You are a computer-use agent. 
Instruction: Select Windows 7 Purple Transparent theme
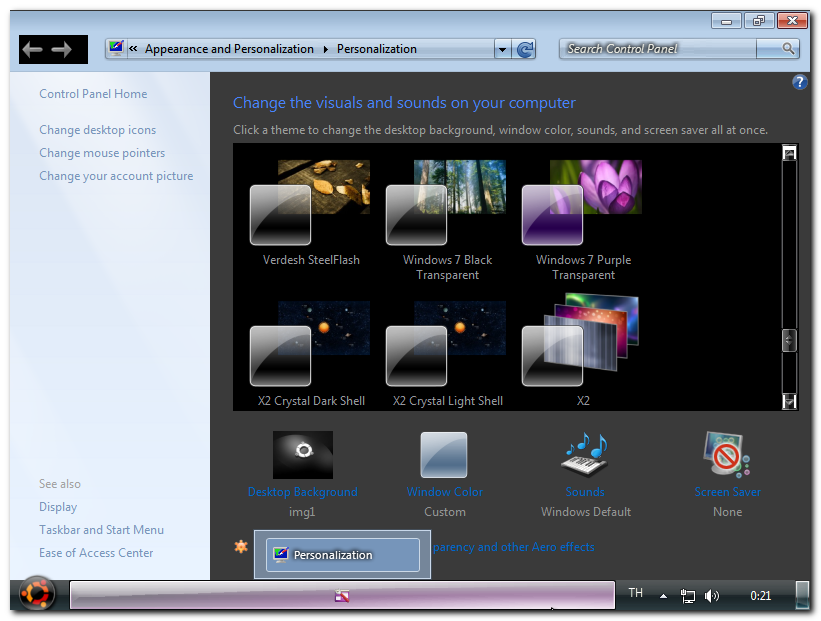pos(583,220)
